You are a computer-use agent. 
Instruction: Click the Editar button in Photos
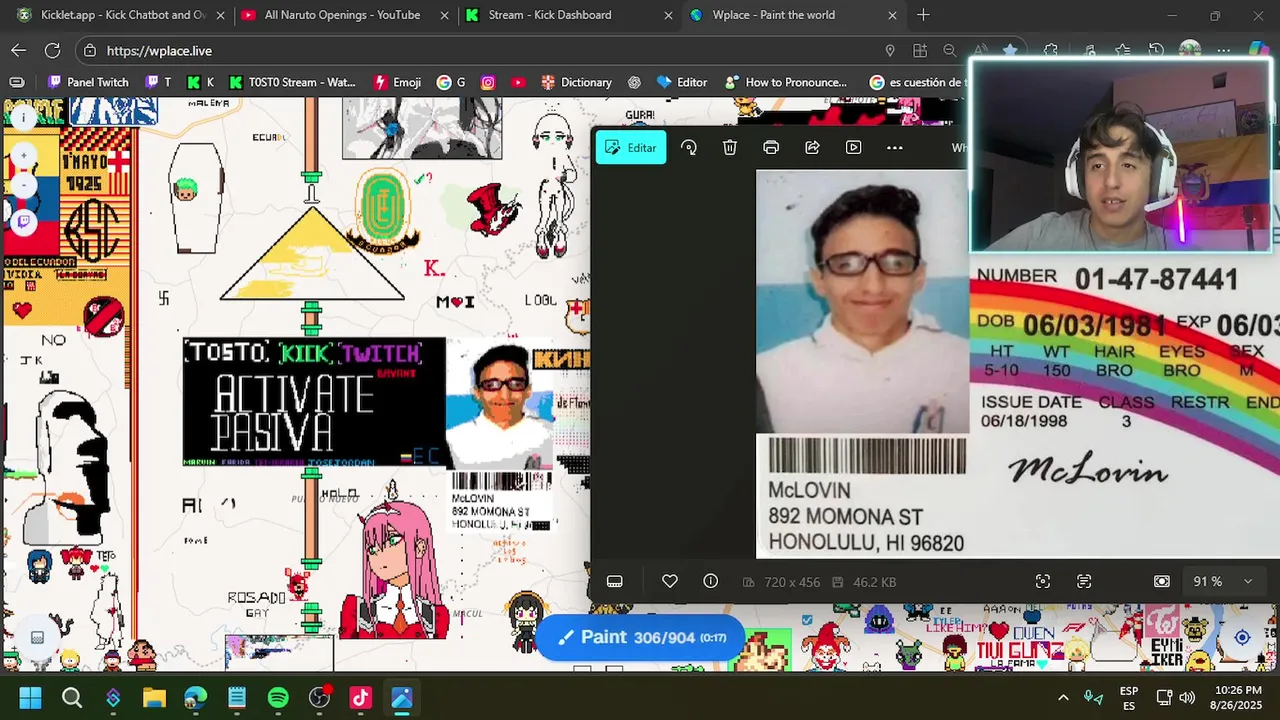click(x=631, y=148)
